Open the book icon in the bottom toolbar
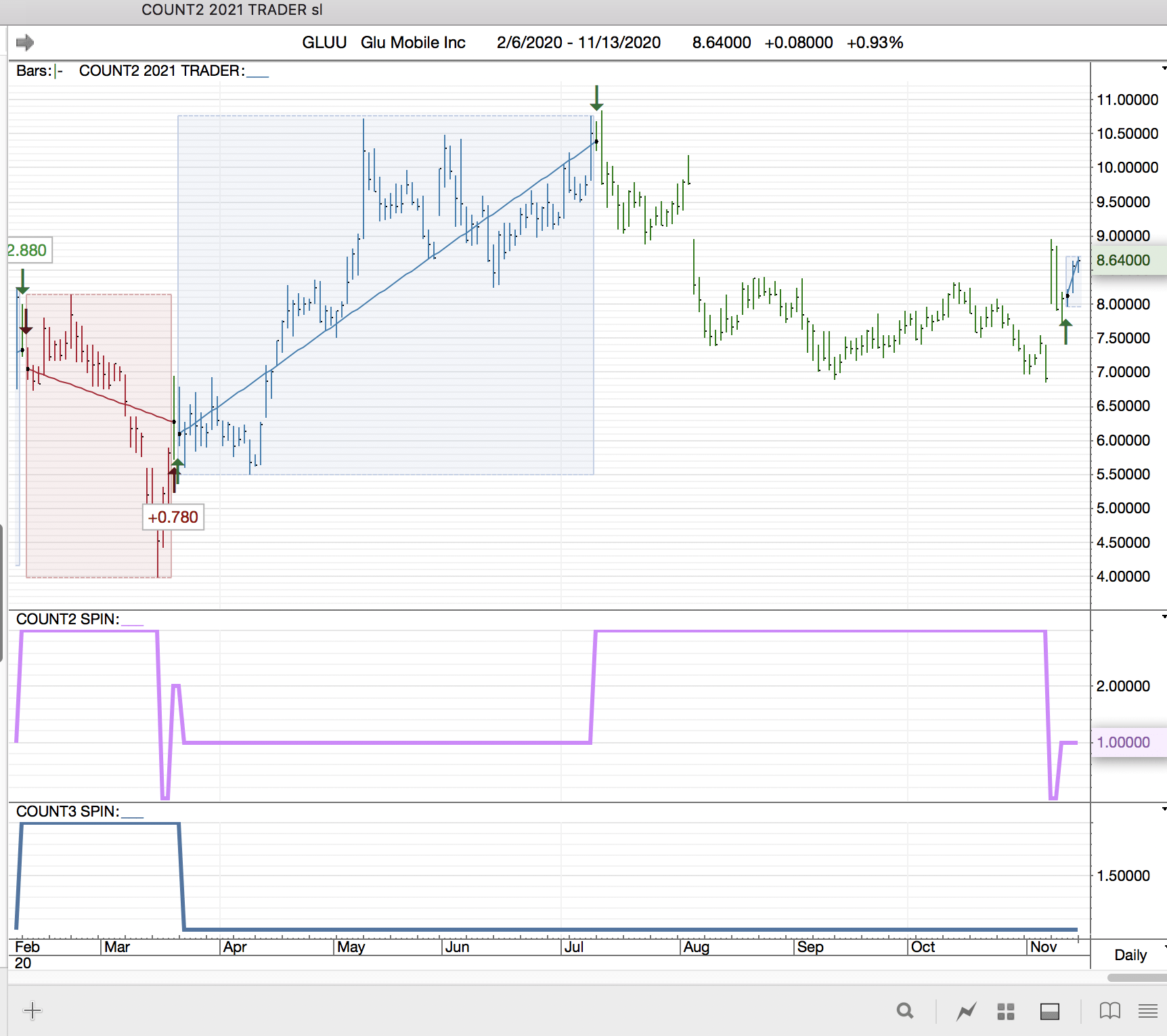Viewport: 1167px width, 1036px height. [1110, 1011]
